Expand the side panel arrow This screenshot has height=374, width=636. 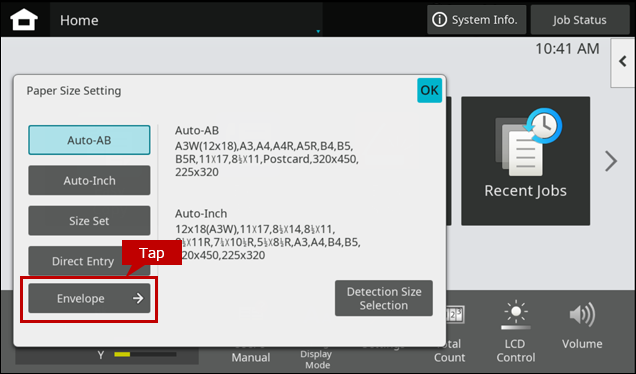[x=623, y=62]
